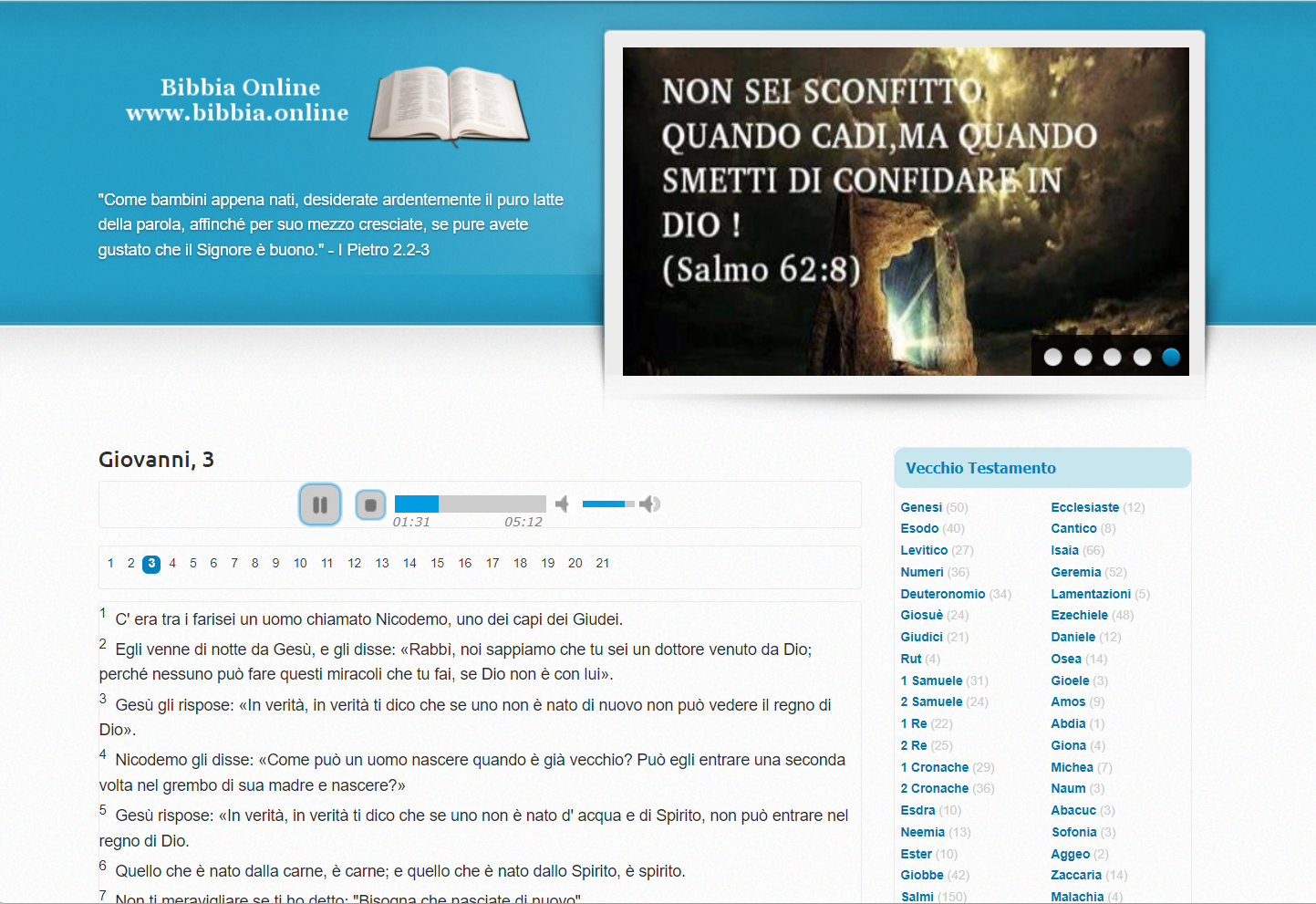Adjust the volume slider bar
The image size is (1316, 904).
pos(607,504)
